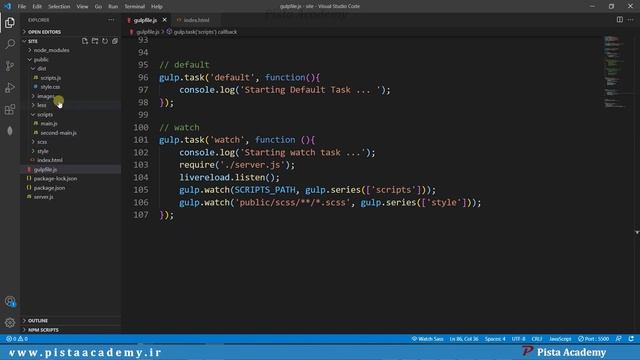Click Port: 5500 Live Server status

[x=593, y=339]
